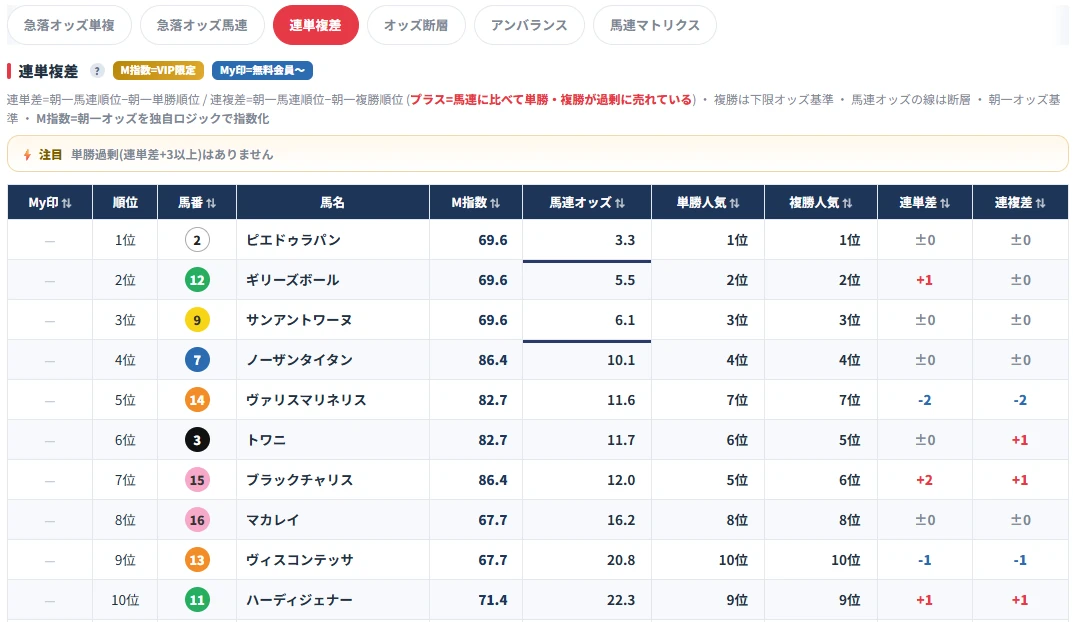Viewport: 1073px width, 622px height.
Task: Click horse number 9 yellow badge
Action: coord(197,320)
